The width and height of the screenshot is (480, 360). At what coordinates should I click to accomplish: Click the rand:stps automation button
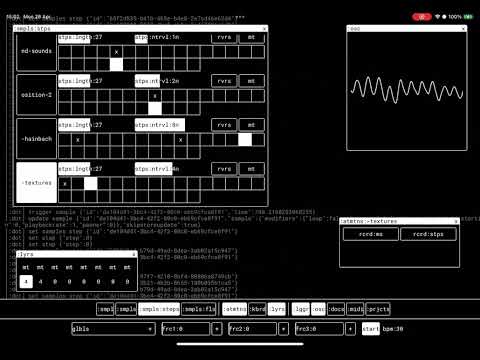(x=428, y=234)
